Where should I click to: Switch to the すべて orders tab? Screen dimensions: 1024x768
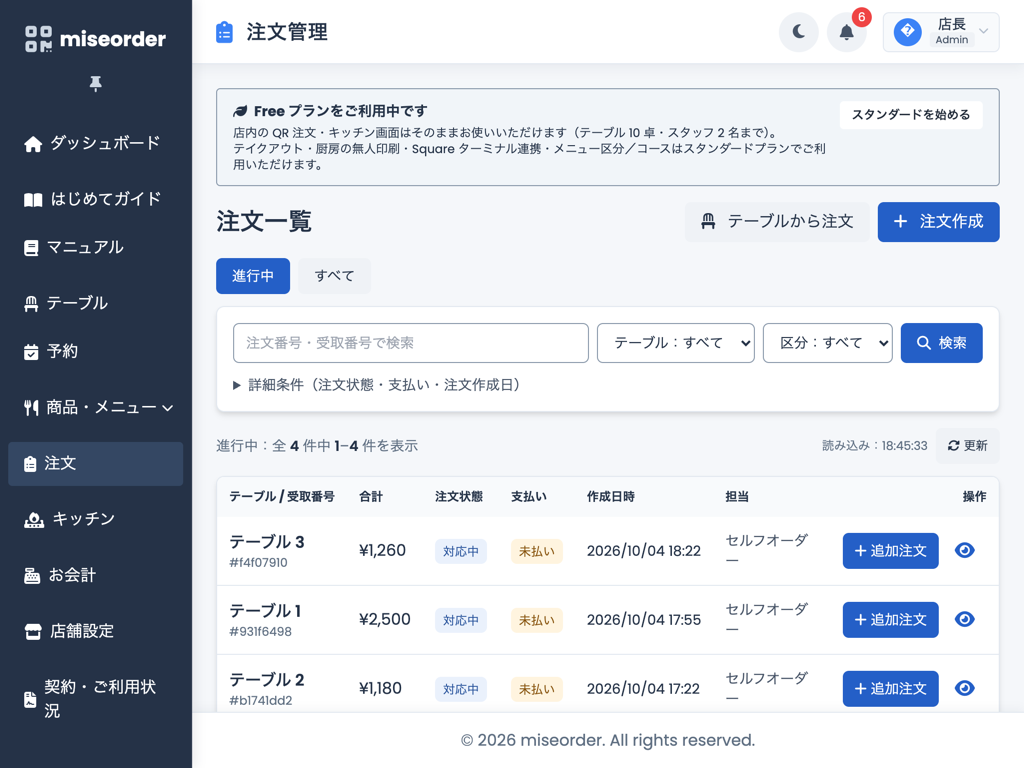coord(334,276)
